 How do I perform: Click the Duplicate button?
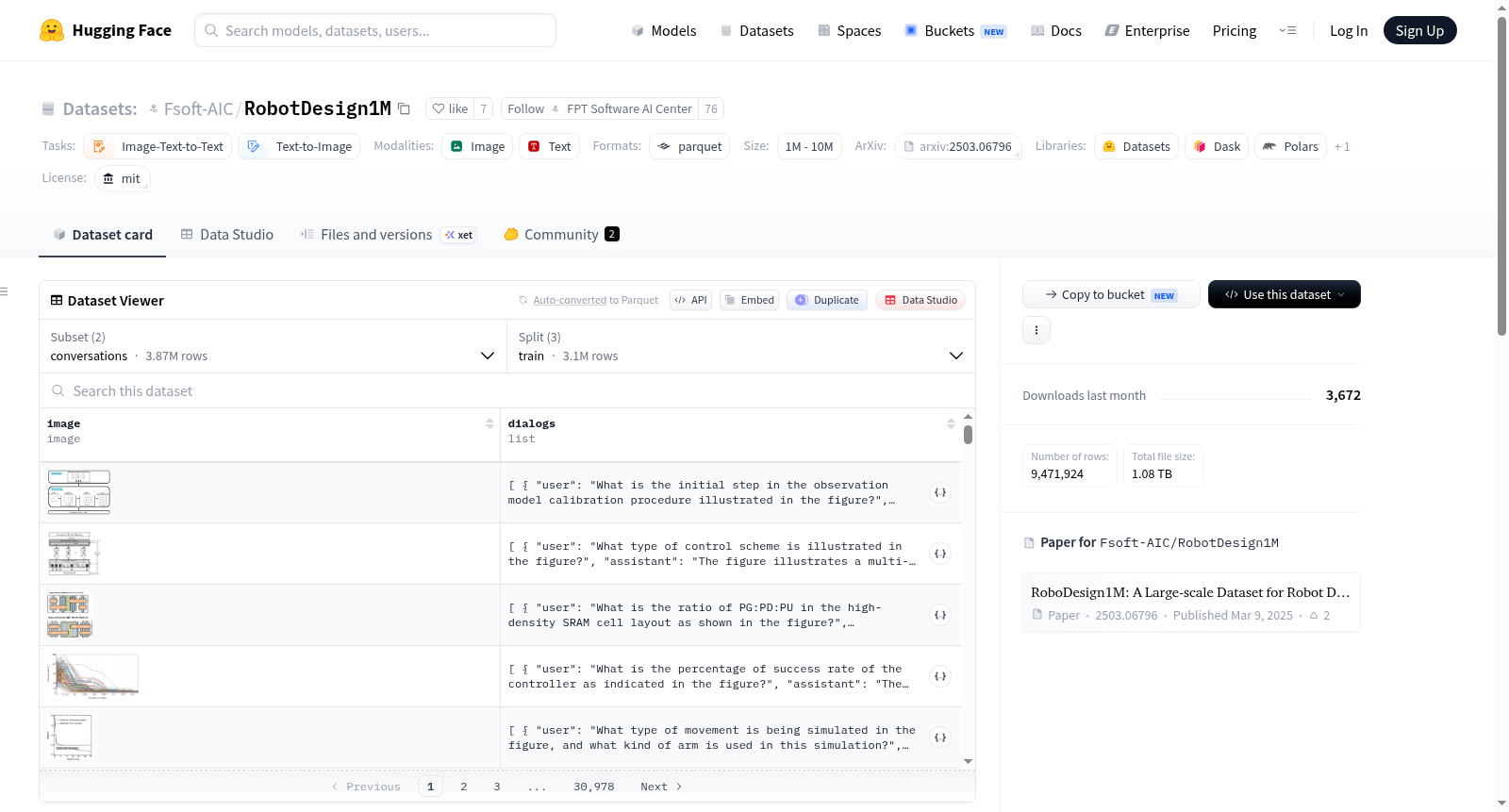coord(827,300)
